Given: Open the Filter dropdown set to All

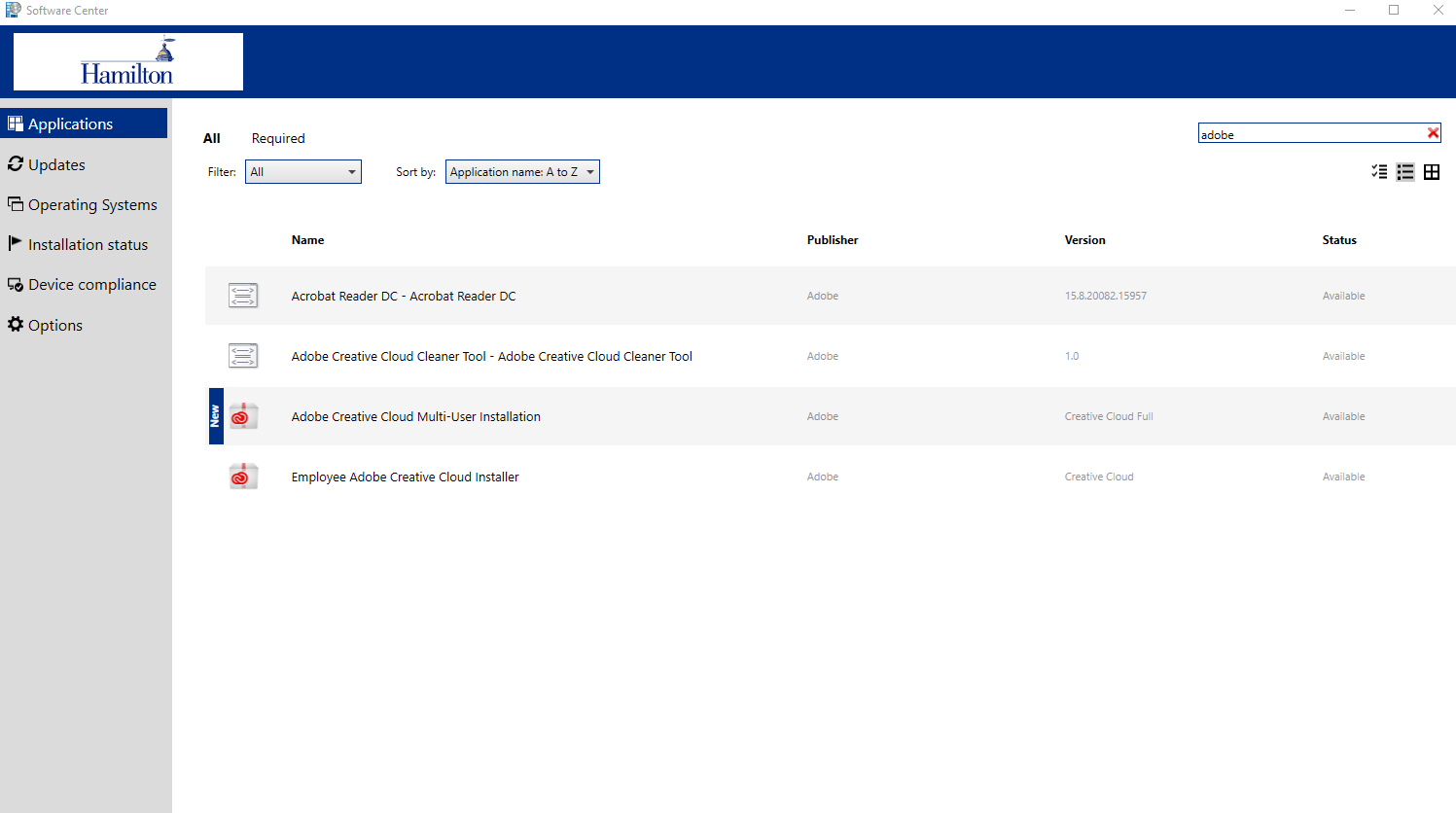Looking at the screenshot, I should click(303, 172).
